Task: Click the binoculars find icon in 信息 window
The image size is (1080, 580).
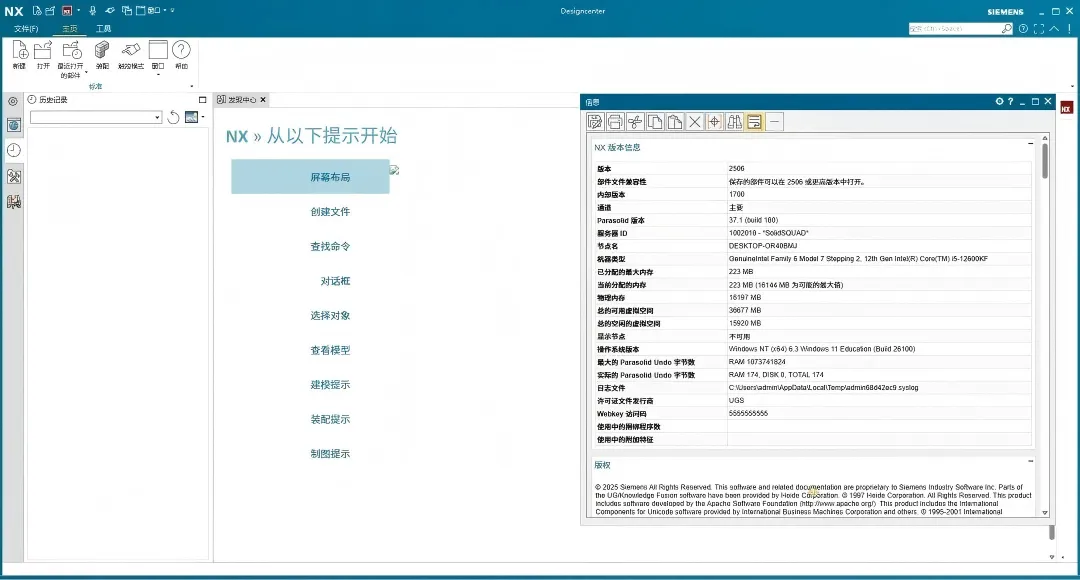Action: pyautogui.click(x=735, y=122)
